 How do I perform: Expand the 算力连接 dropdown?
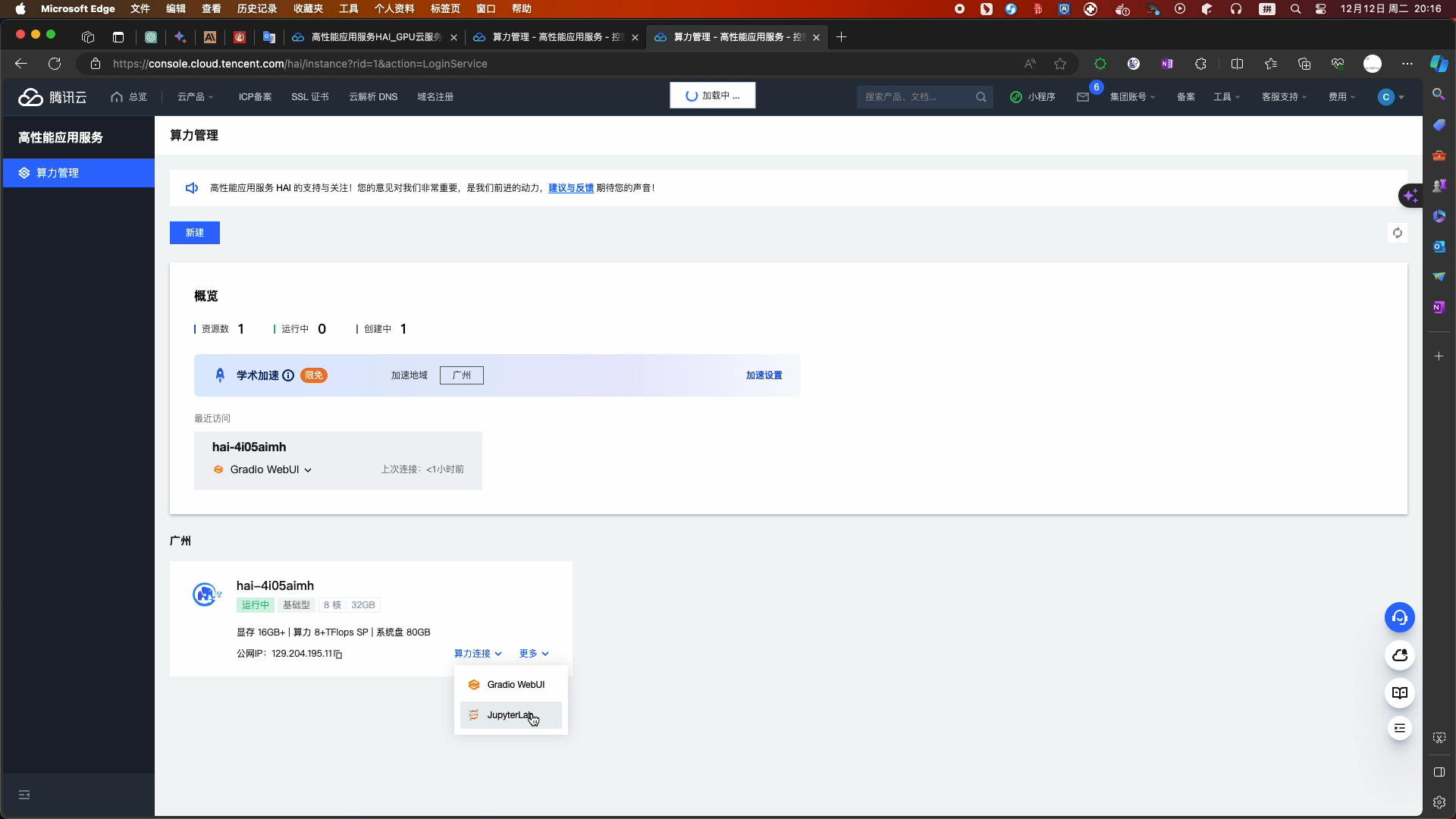(x=478, y=654)
